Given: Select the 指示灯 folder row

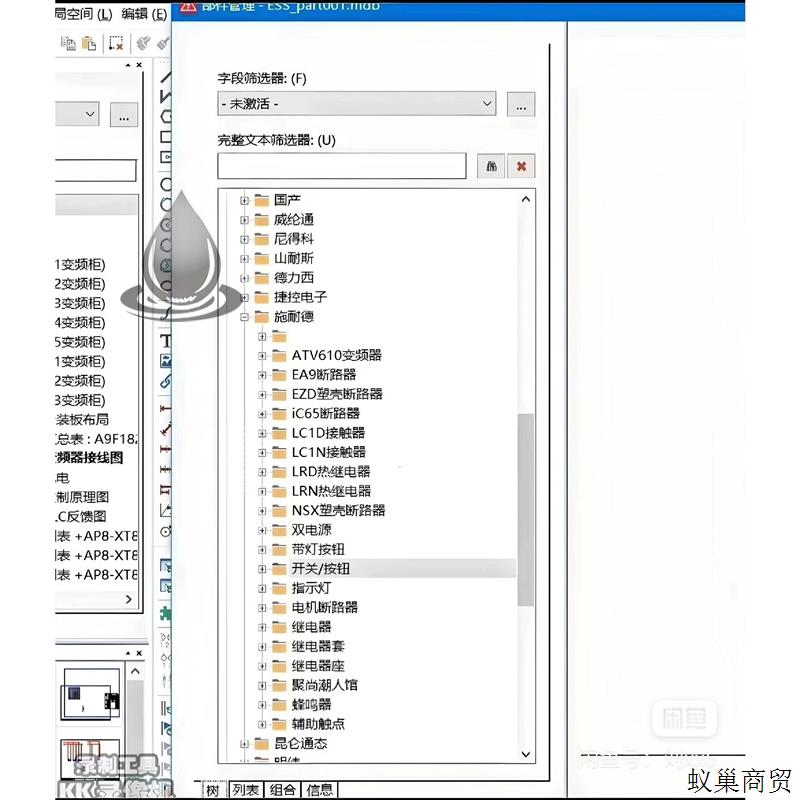Looking at the screenshot, I should [x=311, y=588].
